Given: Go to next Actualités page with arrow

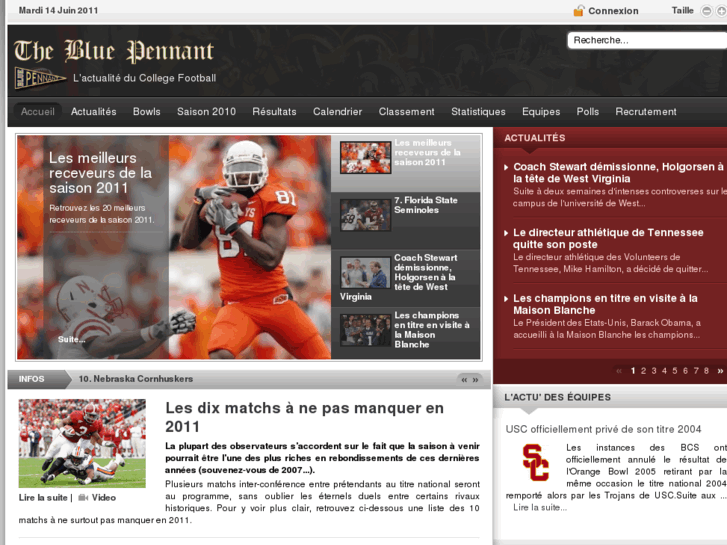Looking at the screenshot, I should tap(720, 371).
